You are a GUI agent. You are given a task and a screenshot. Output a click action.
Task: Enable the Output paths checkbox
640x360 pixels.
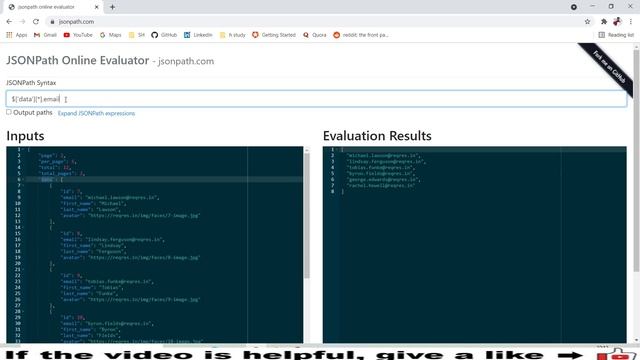coord(9,112)
